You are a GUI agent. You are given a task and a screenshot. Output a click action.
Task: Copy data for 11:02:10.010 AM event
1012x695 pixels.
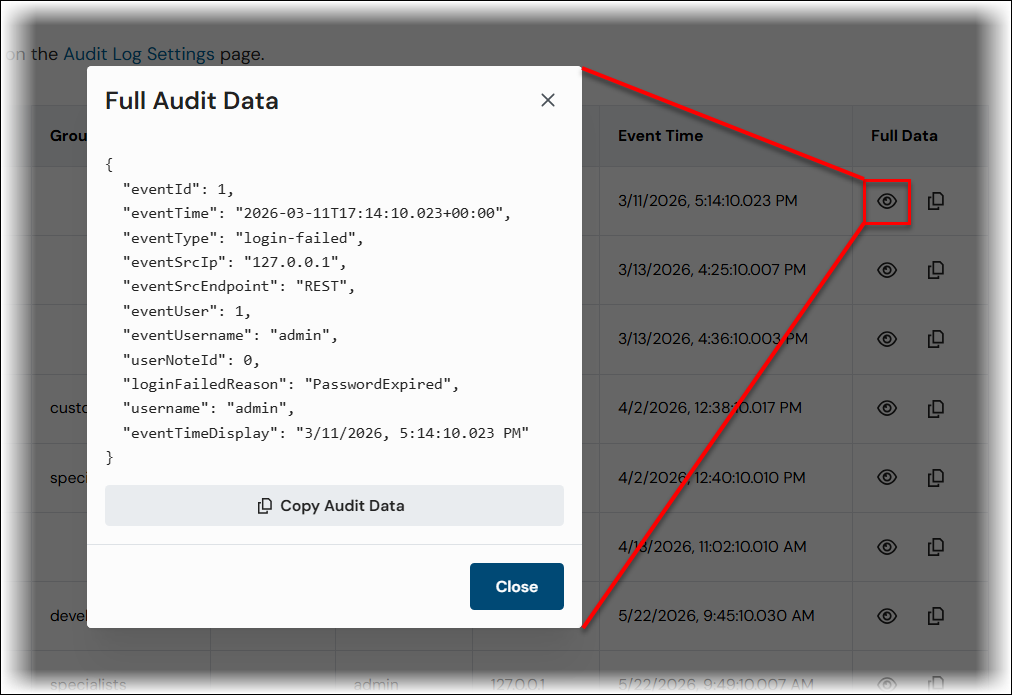tap(936, 547)
